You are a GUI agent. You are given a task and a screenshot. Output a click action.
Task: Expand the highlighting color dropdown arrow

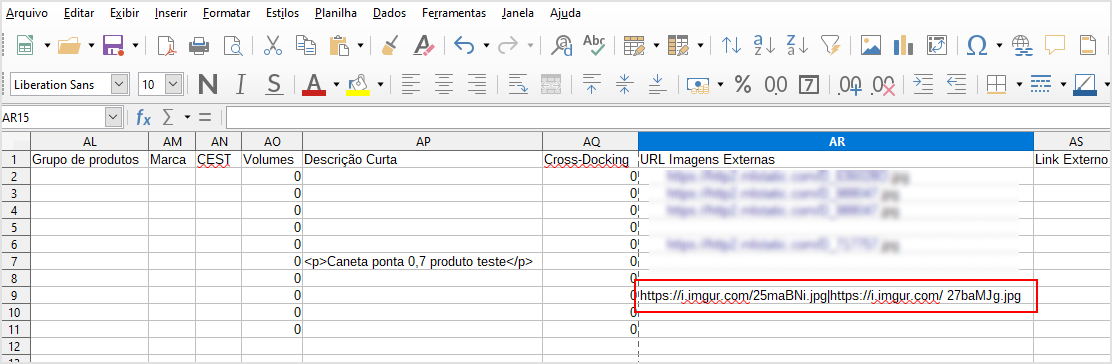tap(380, 85)
